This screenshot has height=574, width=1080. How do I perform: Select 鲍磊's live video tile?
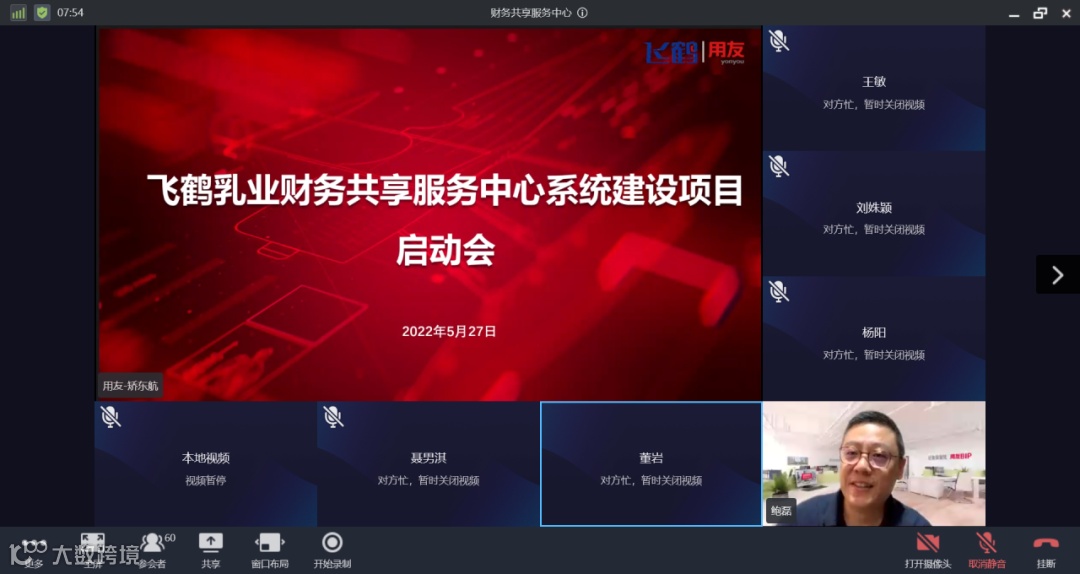pyautogui.click(x=873, y=464)
